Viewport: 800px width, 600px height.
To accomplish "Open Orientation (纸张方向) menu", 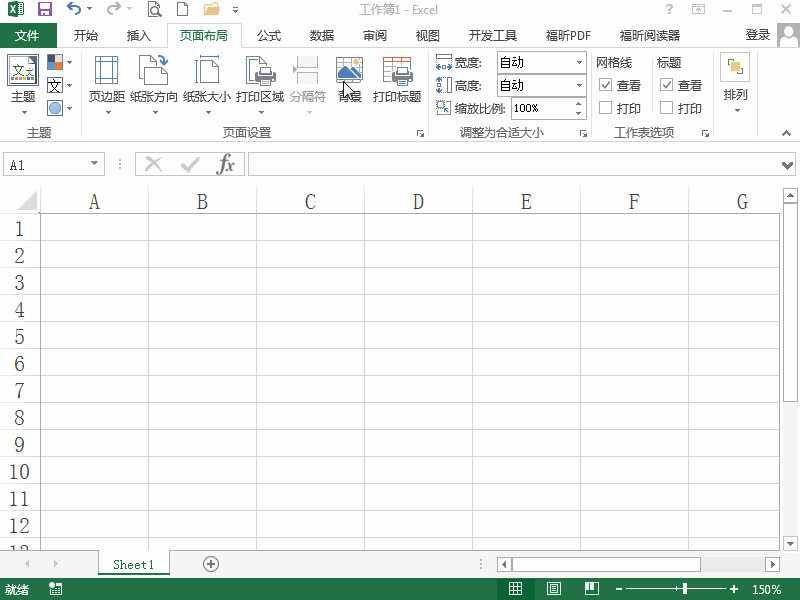I will coord(154,85).
